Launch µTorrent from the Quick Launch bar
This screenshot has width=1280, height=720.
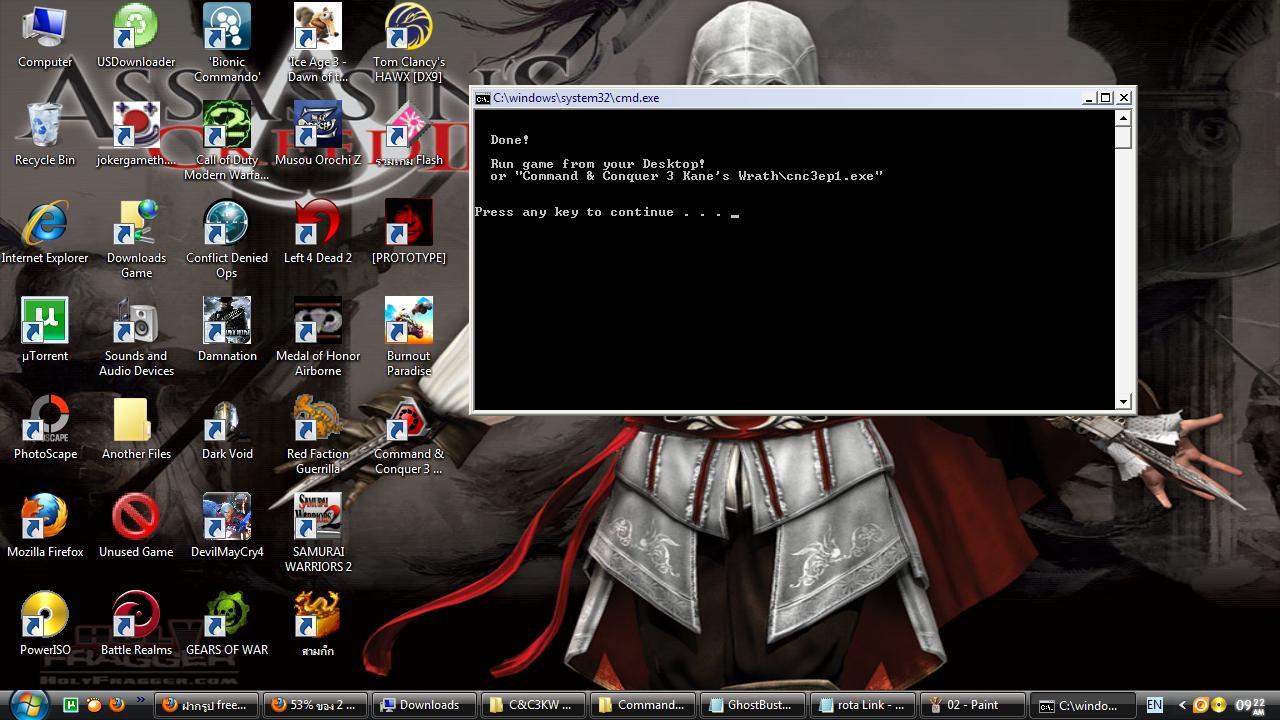(x=71, y=705)
